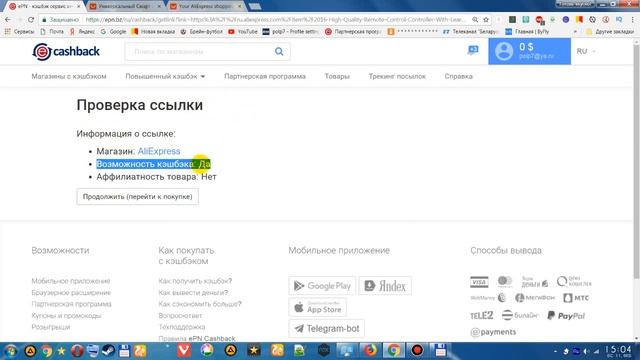Click Продолжить (перейти к покупке) button
This screenshot has width=640, height=360.
138,197
